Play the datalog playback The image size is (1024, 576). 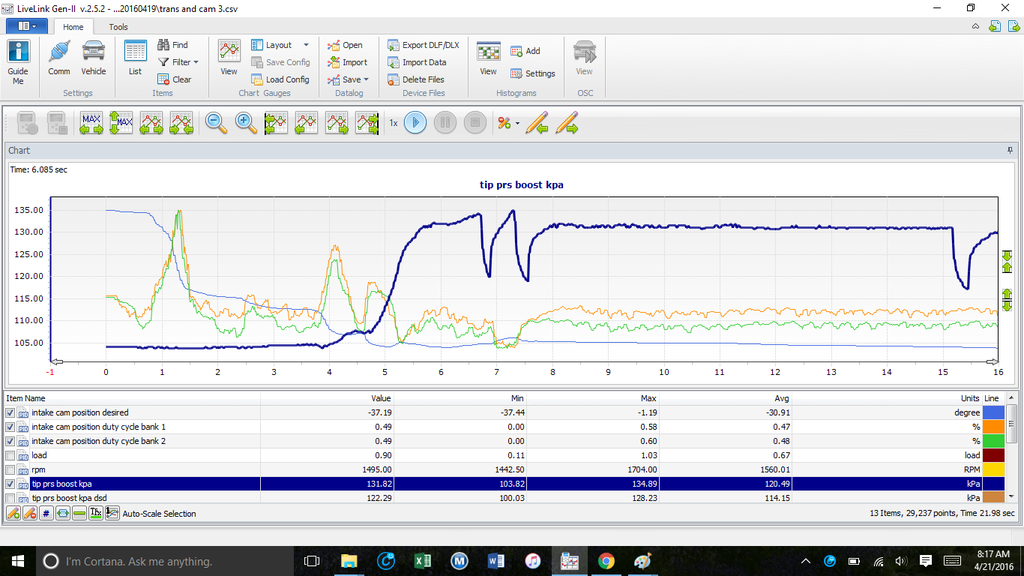[415, 123]
